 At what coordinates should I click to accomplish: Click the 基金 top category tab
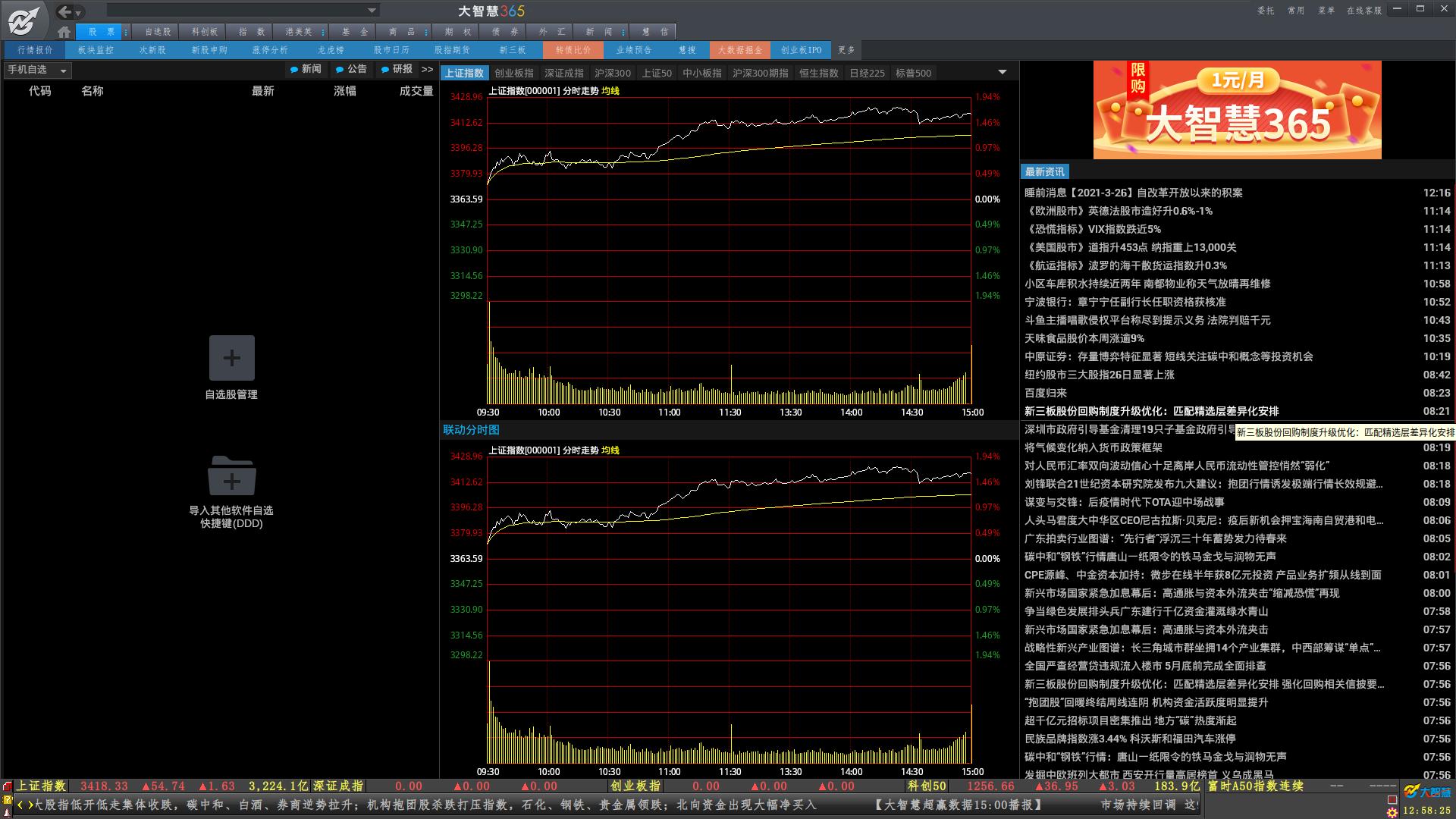(354, 32)
